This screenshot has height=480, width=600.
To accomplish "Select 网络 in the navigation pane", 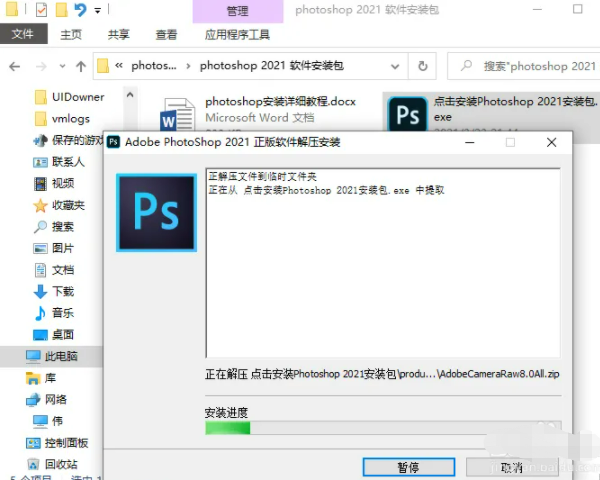I will tap(46, 400).
